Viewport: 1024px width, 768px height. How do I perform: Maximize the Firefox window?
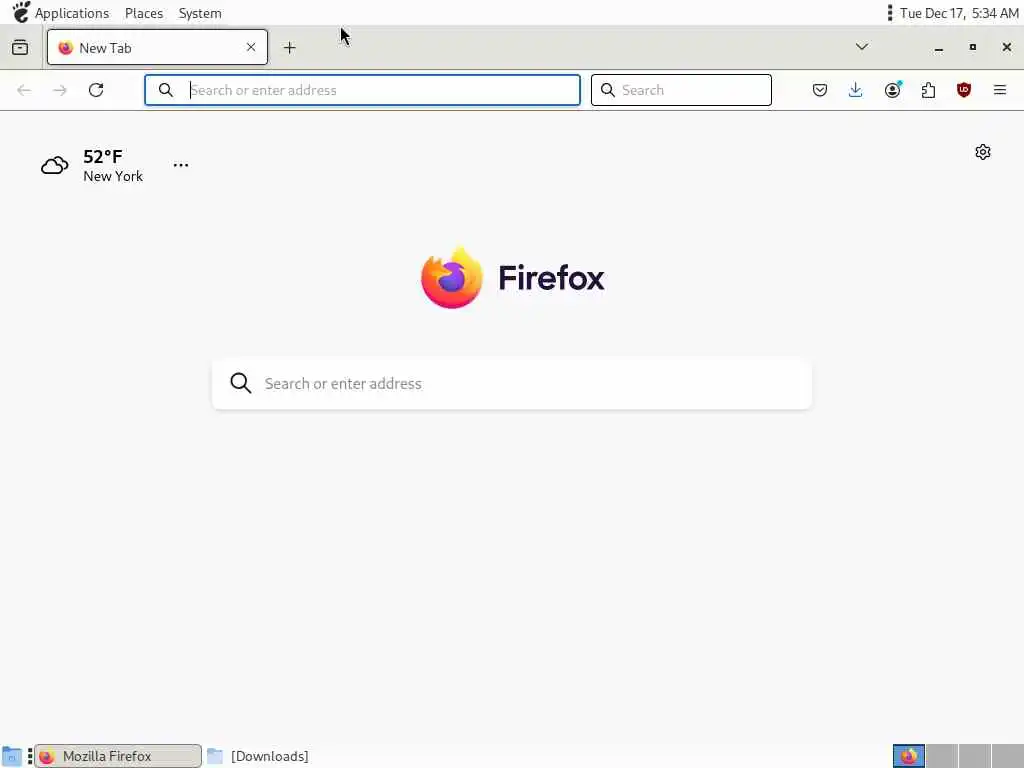(x=972, y=47)
